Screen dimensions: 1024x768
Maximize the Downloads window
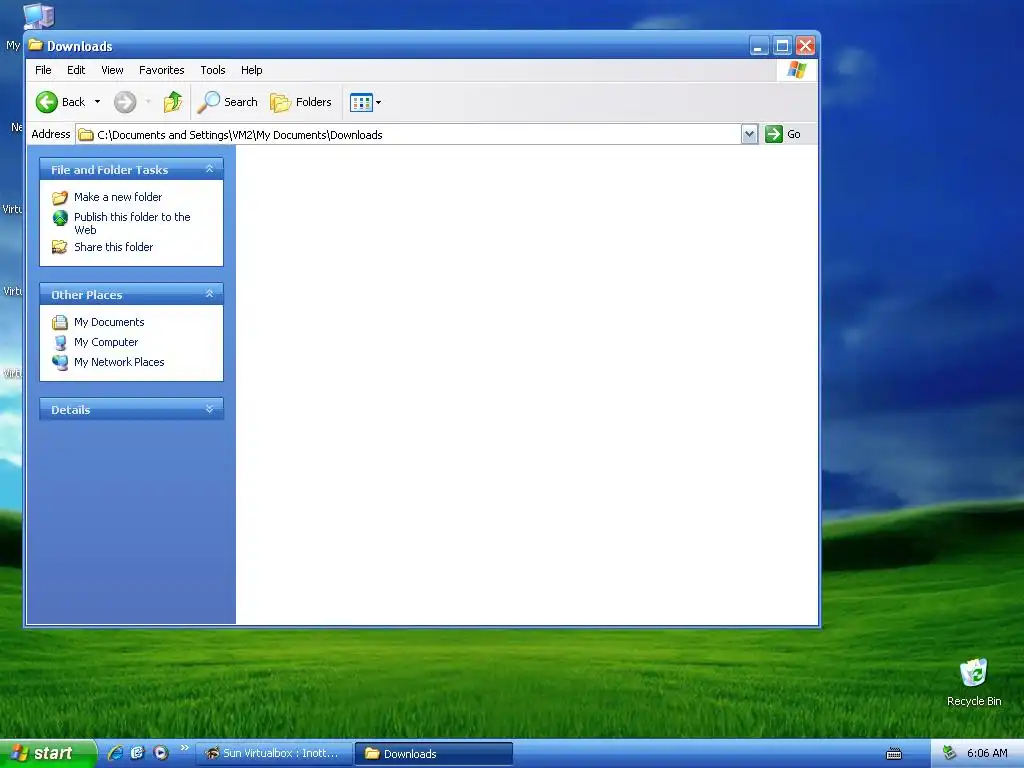782,46
